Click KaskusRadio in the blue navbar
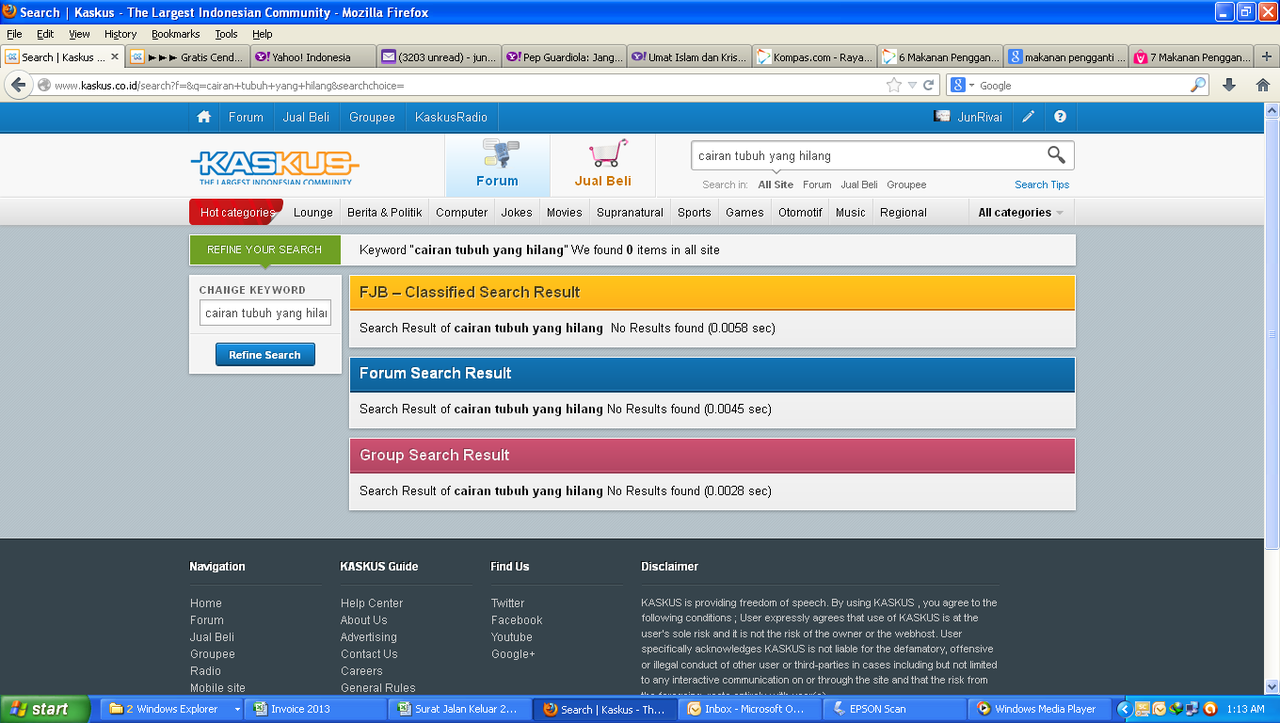The height and width of the screenshot is (723, 1280). (x=451, y=117)
